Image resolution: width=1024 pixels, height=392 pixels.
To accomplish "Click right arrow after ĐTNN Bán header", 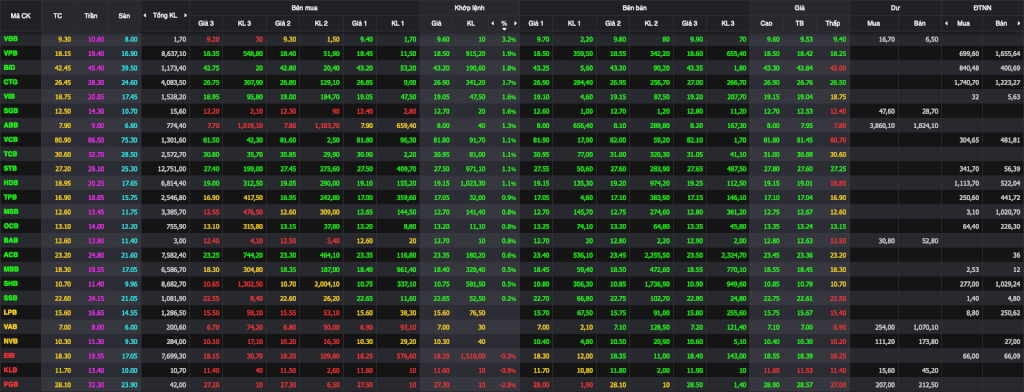I will [1020, 24].
